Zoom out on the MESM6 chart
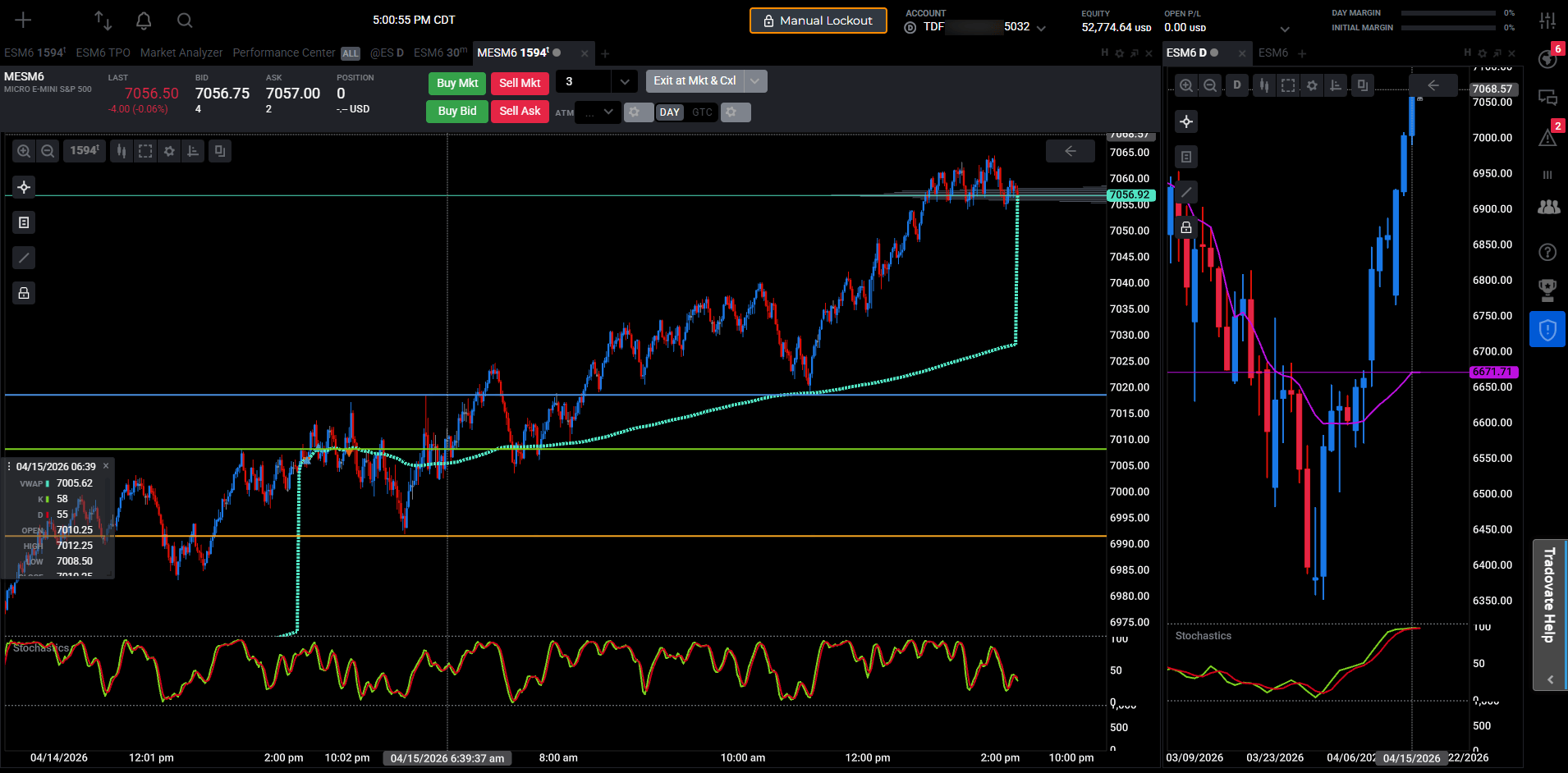Screen dimensions: 1568x773 (x=48, y=151)
